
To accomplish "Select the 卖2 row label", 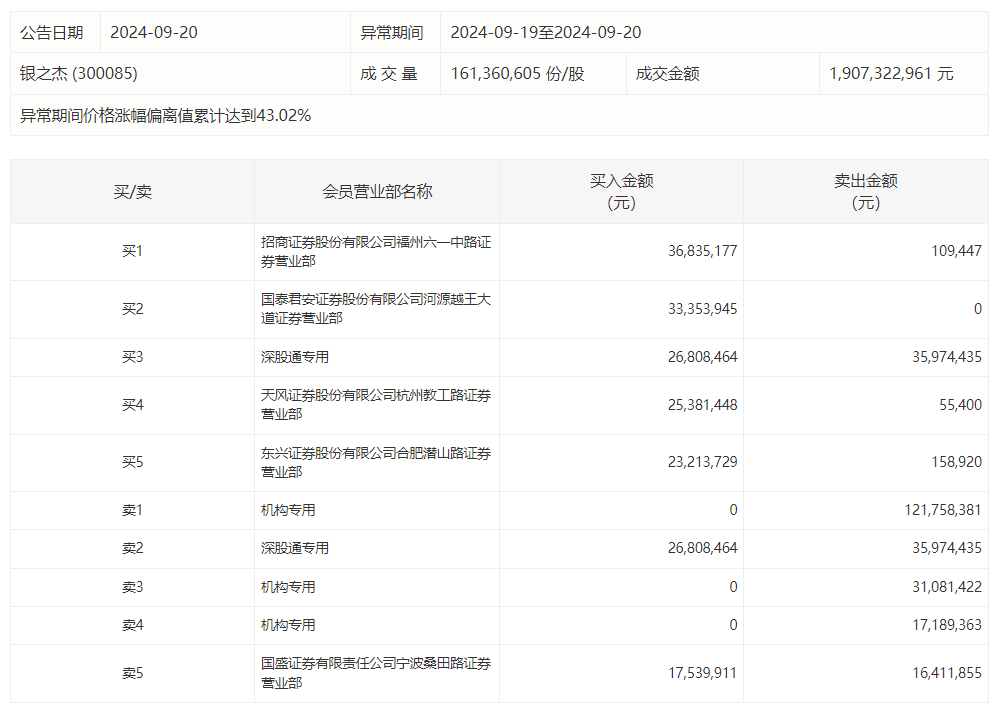I will [132, 548].
